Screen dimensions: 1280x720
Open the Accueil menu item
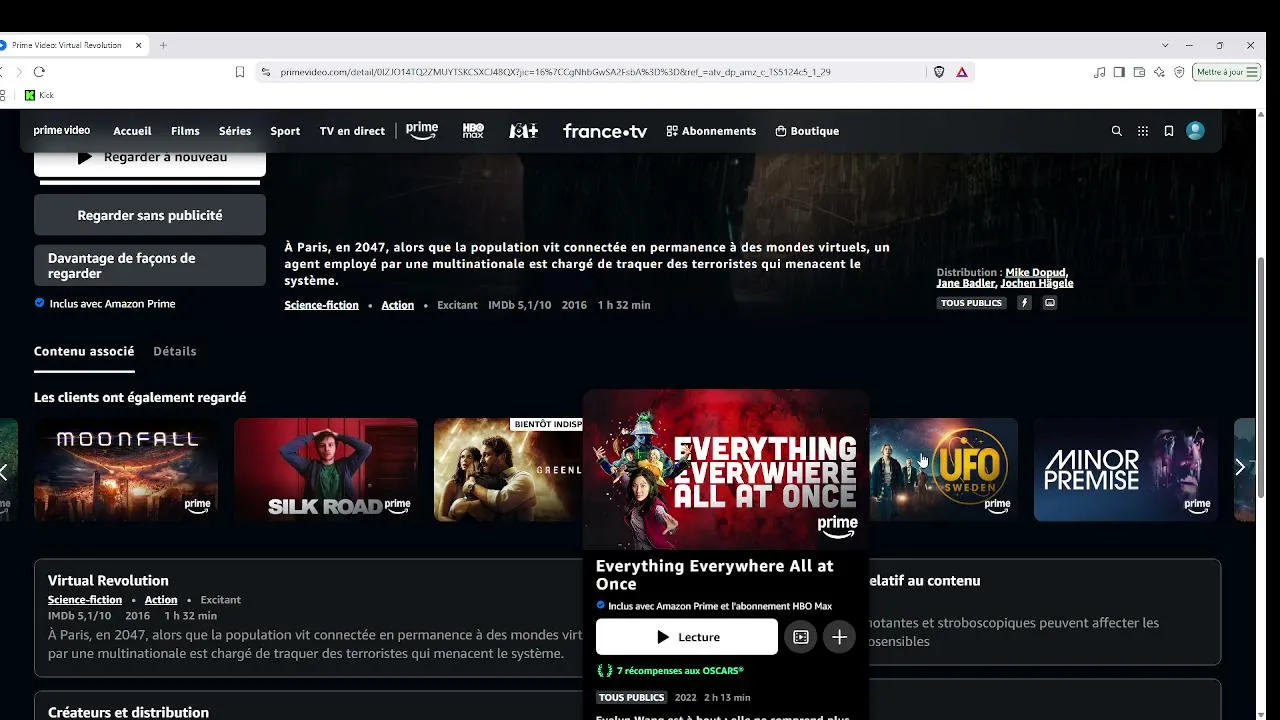pos(132,131)
